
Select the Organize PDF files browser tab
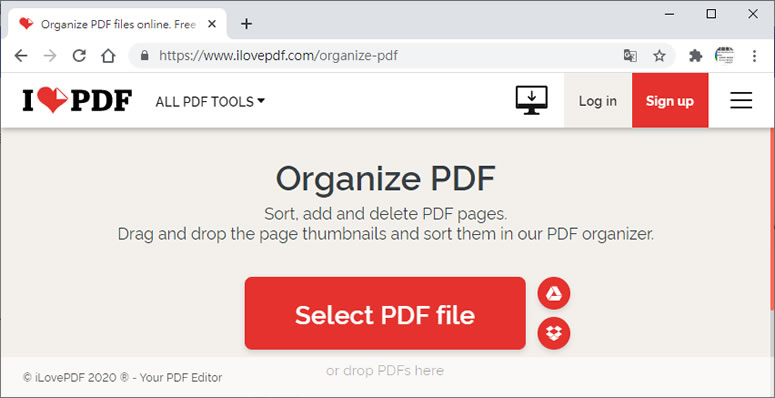[118, 24]
